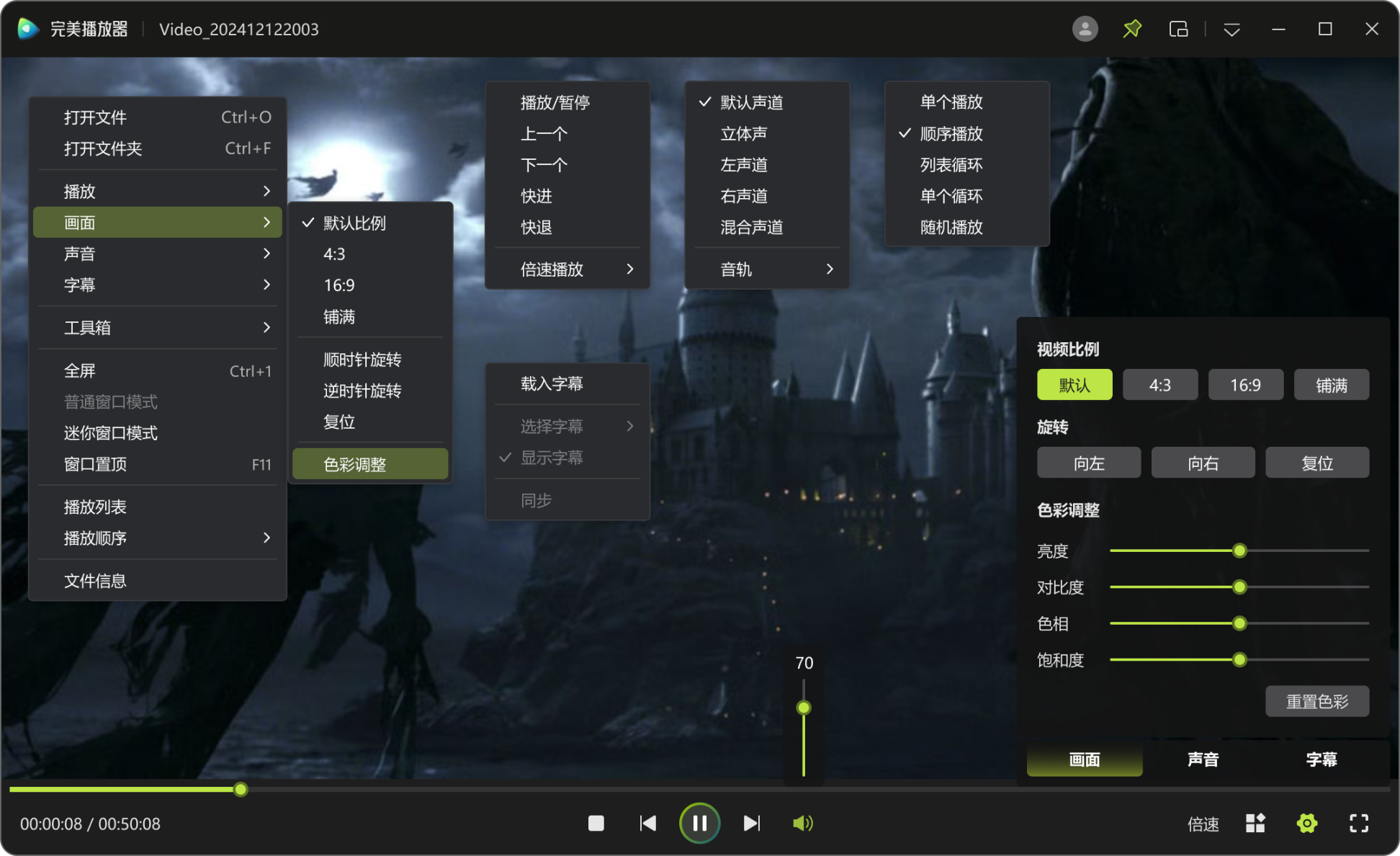Switch to mini window mode icon

click(x=1178, y=29)
